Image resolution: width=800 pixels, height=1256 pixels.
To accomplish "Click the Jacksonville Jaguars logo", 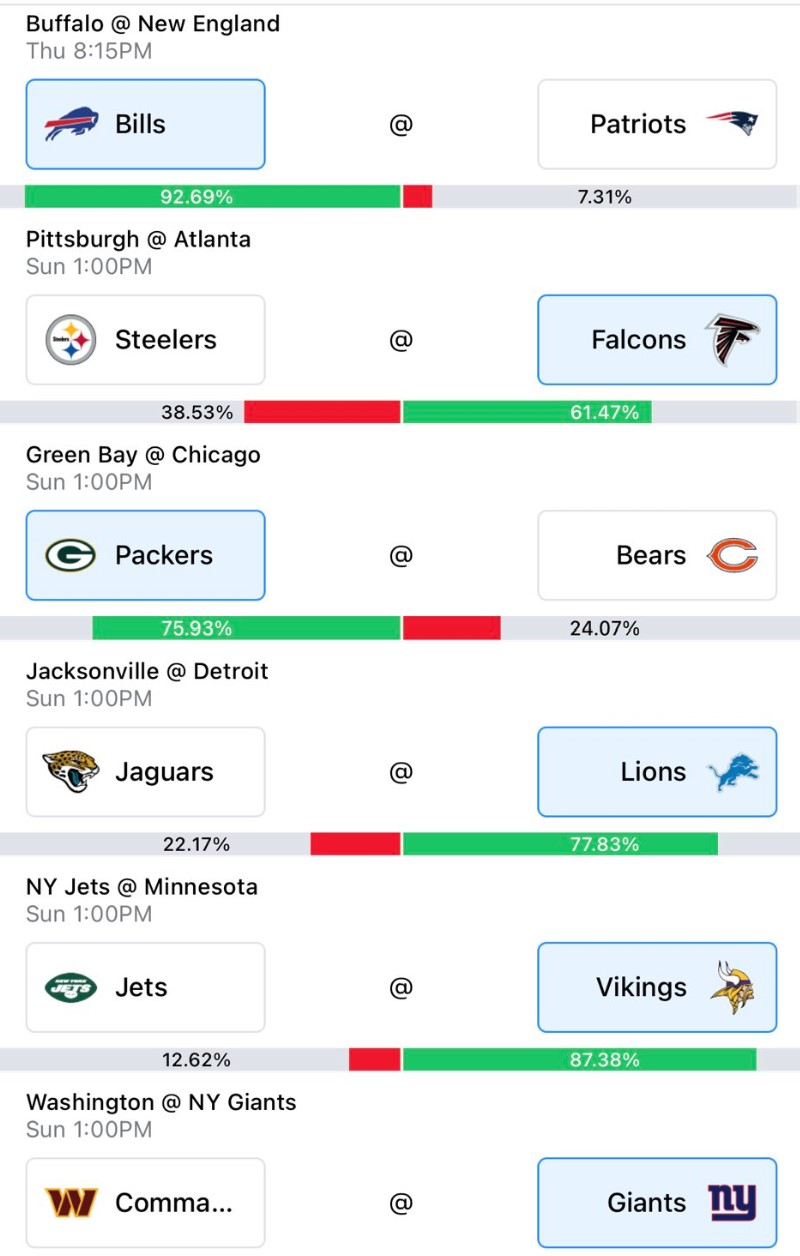I will click(71, 772).
